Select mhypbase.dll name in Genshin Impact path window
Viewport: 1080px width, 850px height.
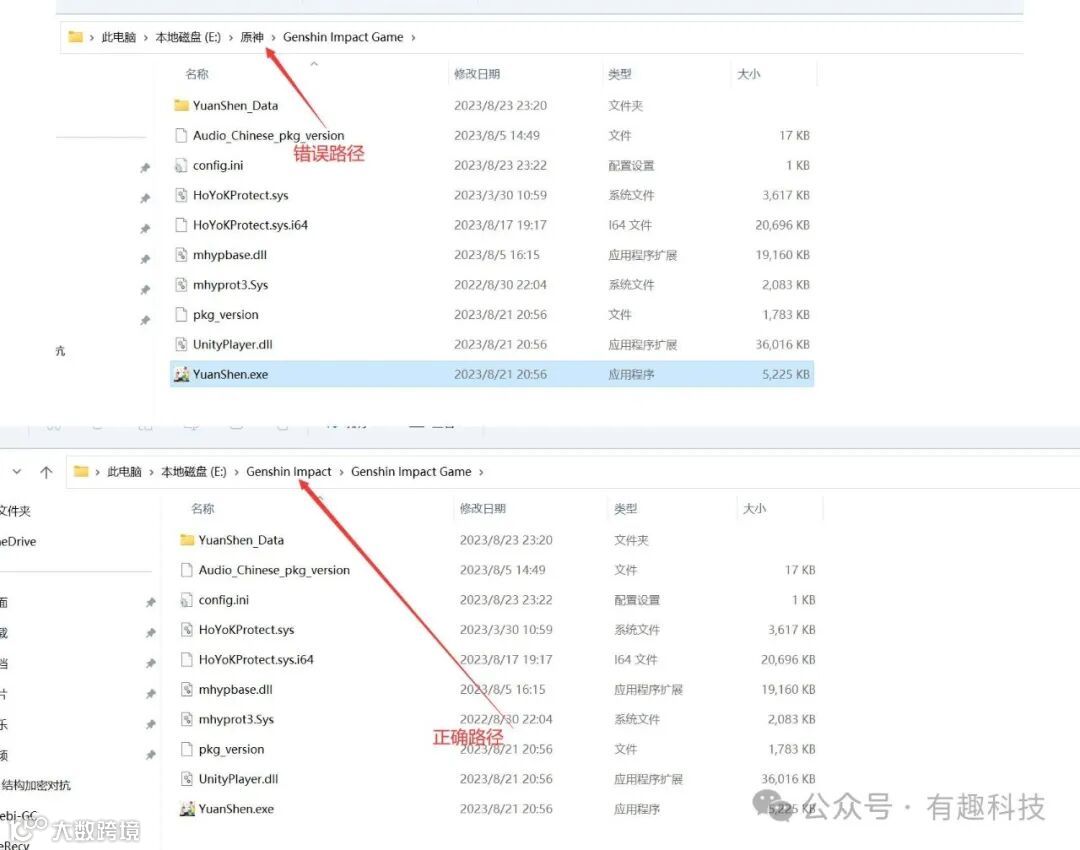click(236, 690)
